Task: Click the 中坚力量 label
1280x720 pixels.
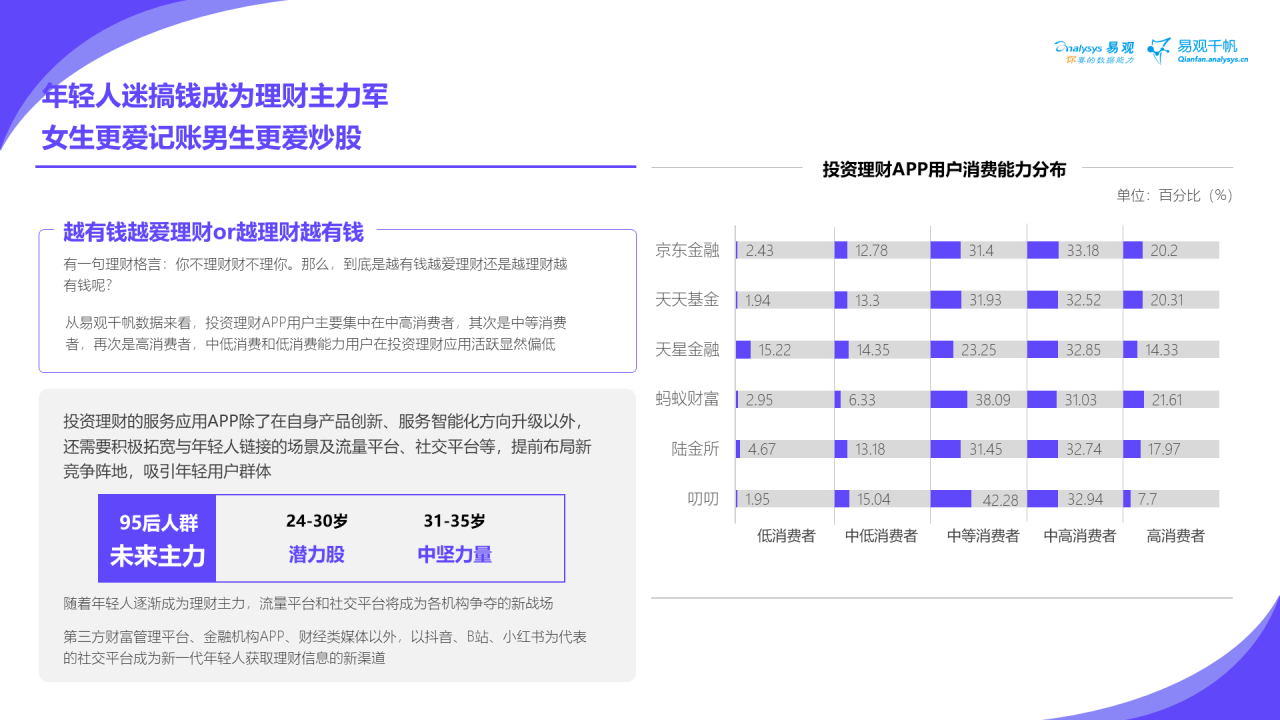Action: point(455,554)
